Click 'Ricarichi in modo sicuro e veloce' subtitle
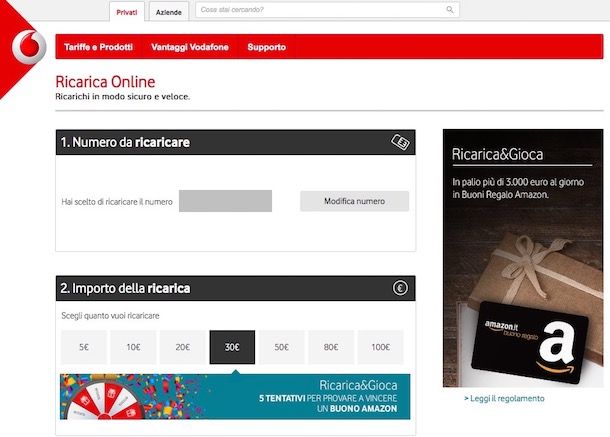Screen dimensions: 610x437 point(123,97)
